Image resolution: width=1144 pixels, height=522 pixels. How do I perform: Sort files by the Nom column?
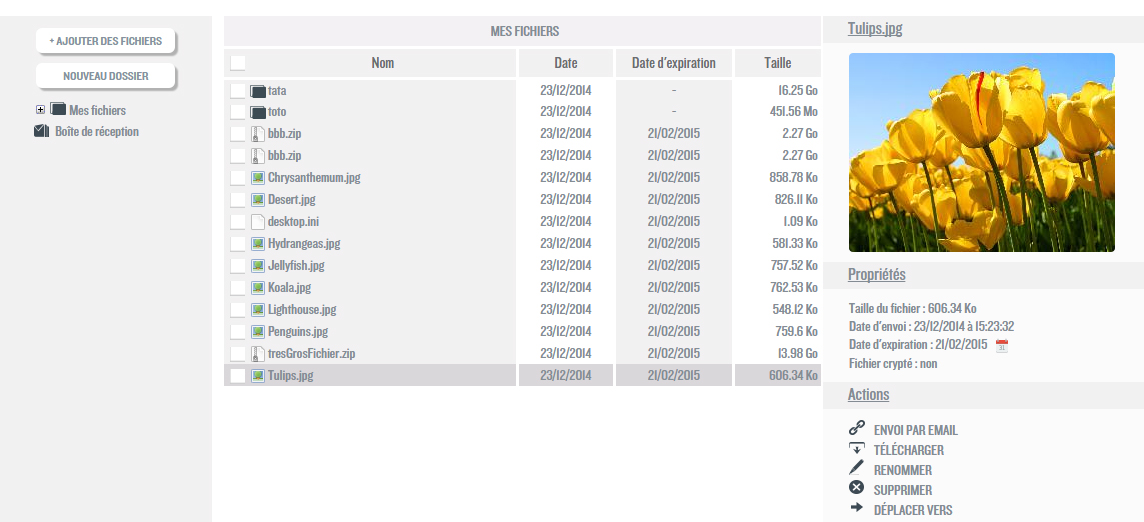[382, 63]
